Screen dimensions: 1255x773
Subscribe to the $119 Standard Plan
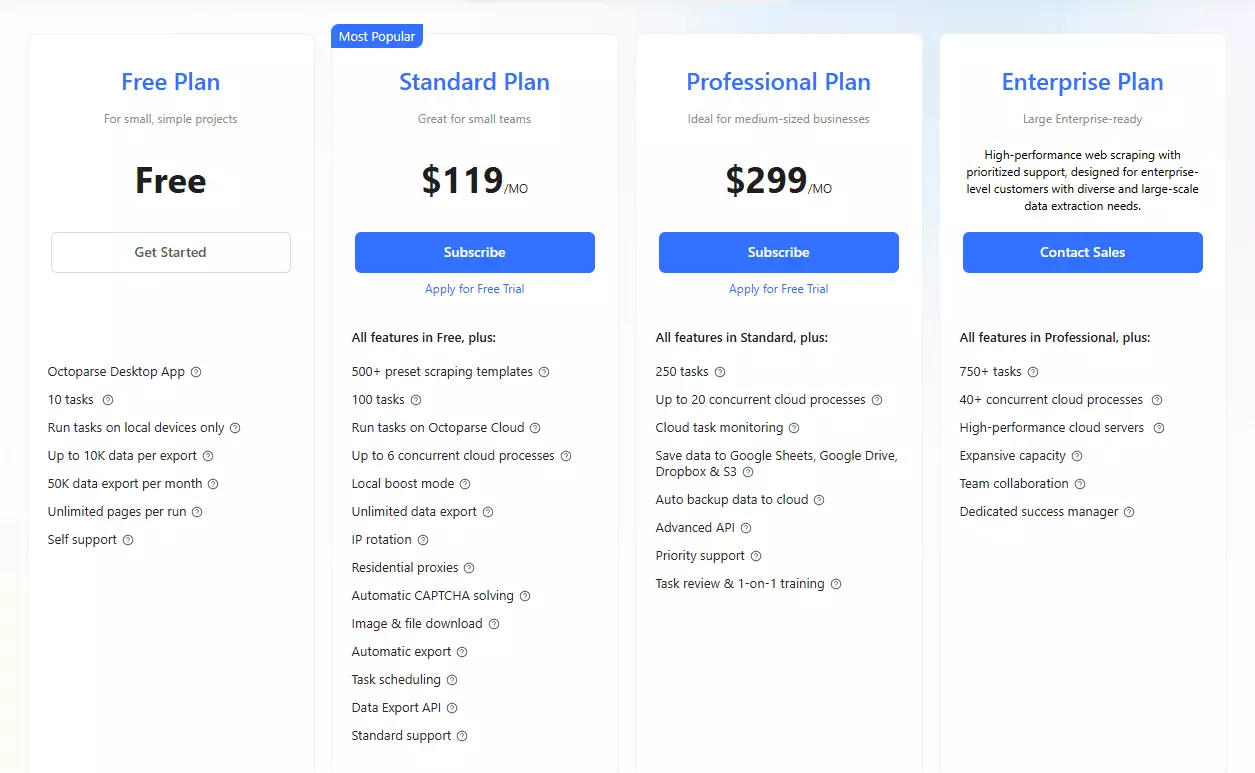click(x=475, y=252)
